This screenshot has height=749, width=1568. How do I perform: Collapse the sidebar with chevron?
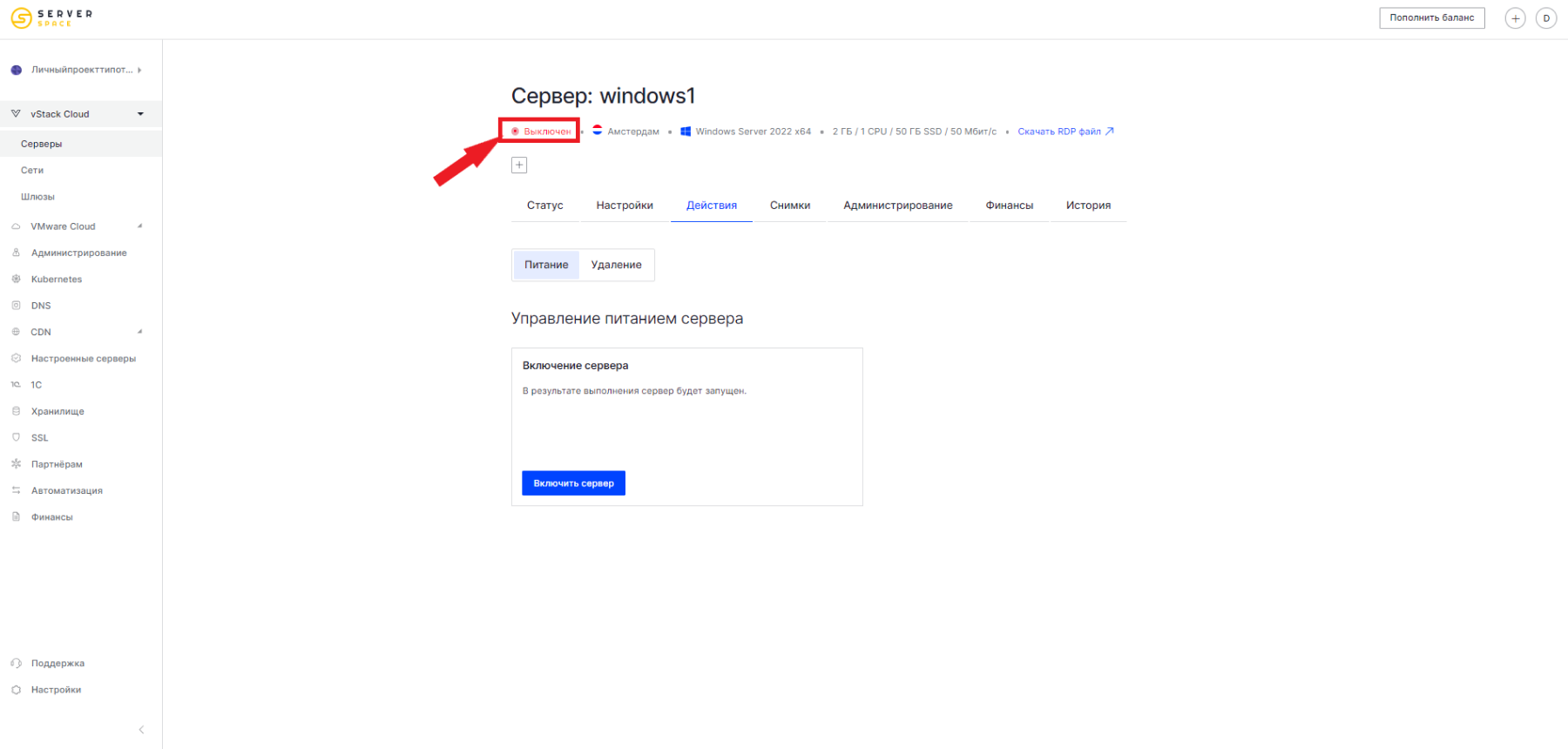pyautogui.click(x=141, y=730)
